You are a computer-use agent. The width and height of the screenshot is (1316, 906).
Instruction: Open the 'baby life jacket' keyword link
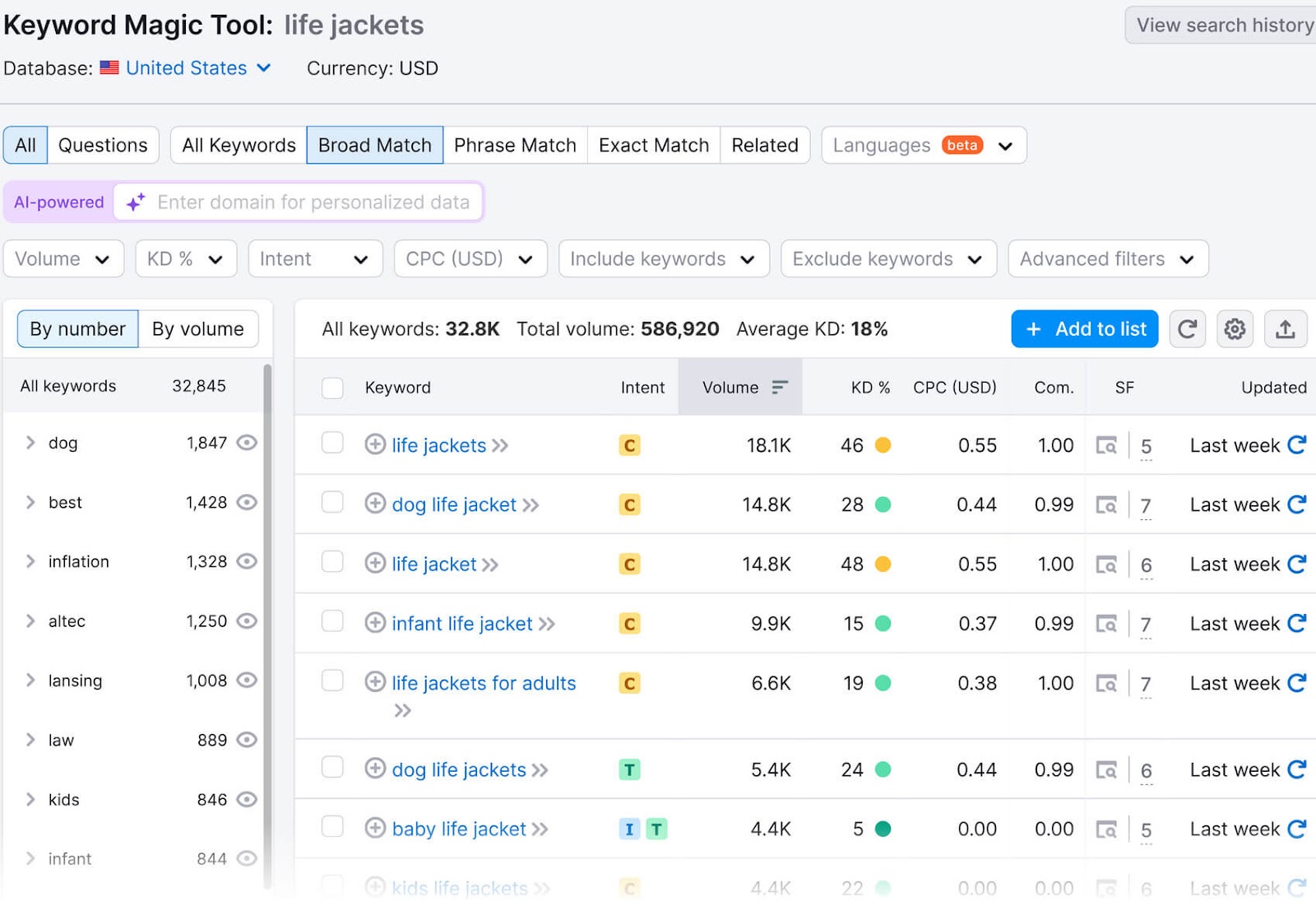(459, 829)
